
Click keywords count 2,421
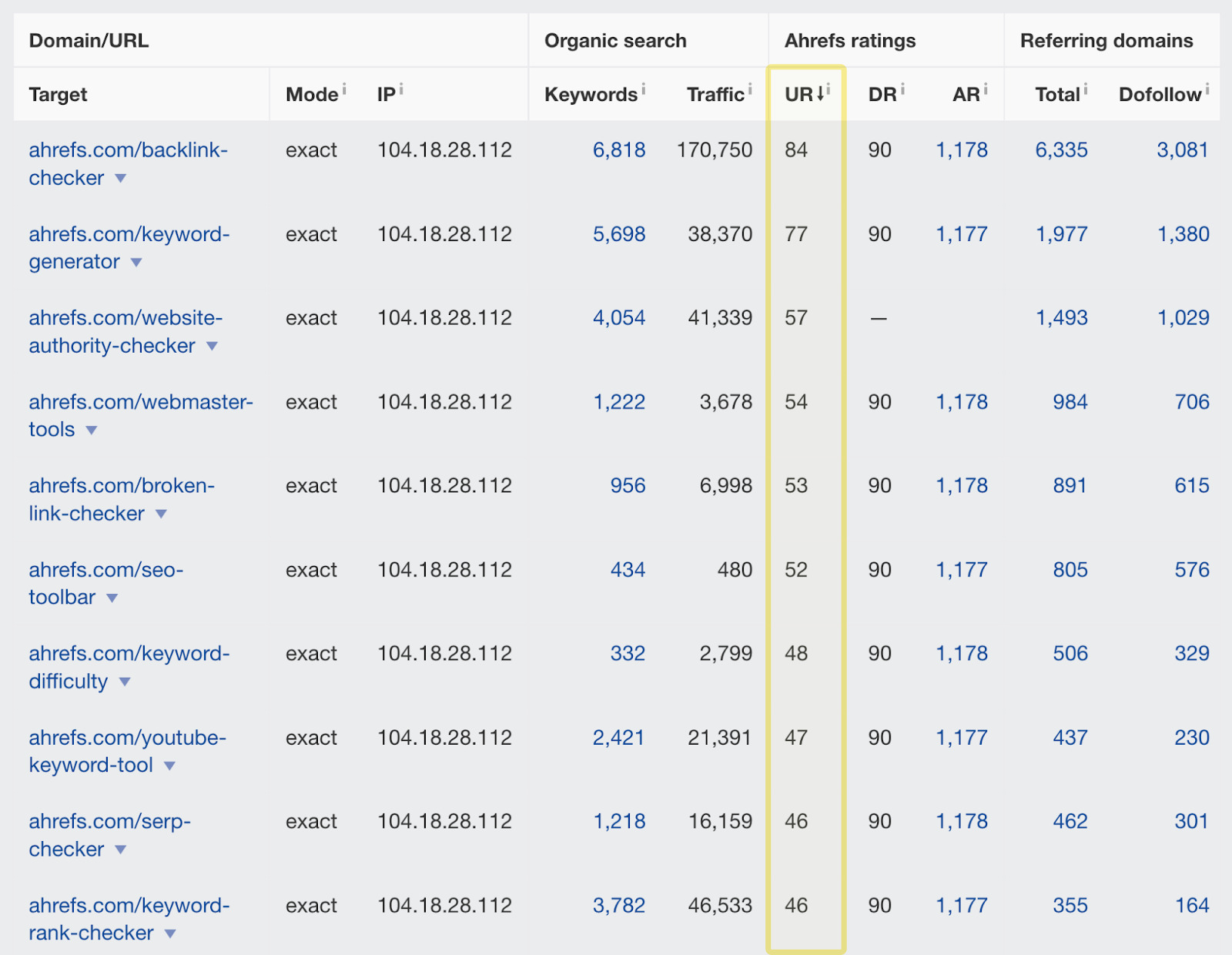click(x=619, y=738)
